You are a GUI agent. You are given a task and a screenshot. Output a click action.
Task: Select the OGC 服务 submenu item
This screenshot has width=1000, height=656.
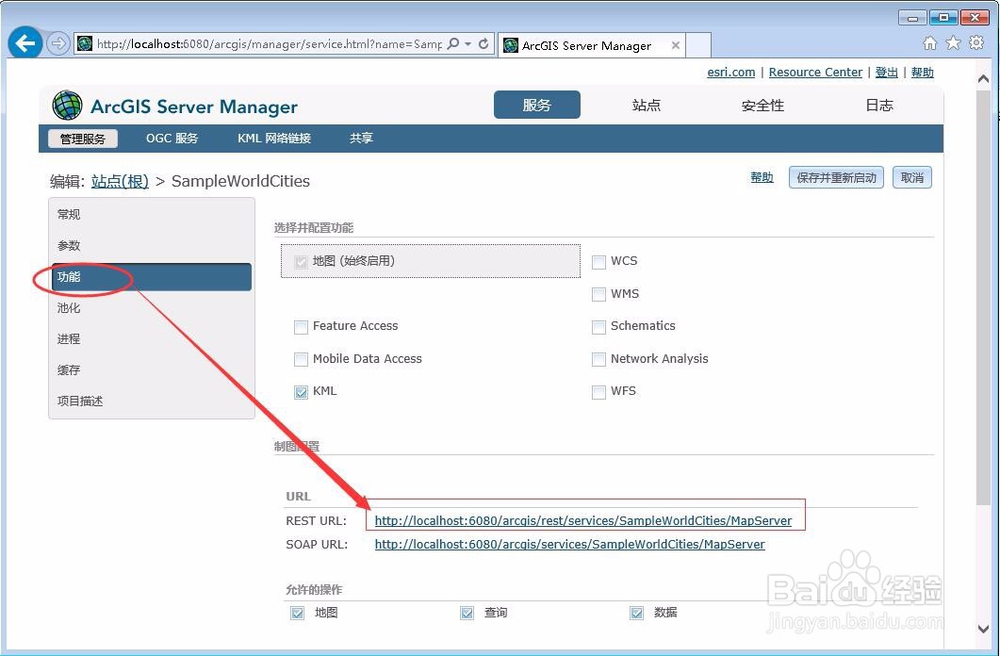172,138
